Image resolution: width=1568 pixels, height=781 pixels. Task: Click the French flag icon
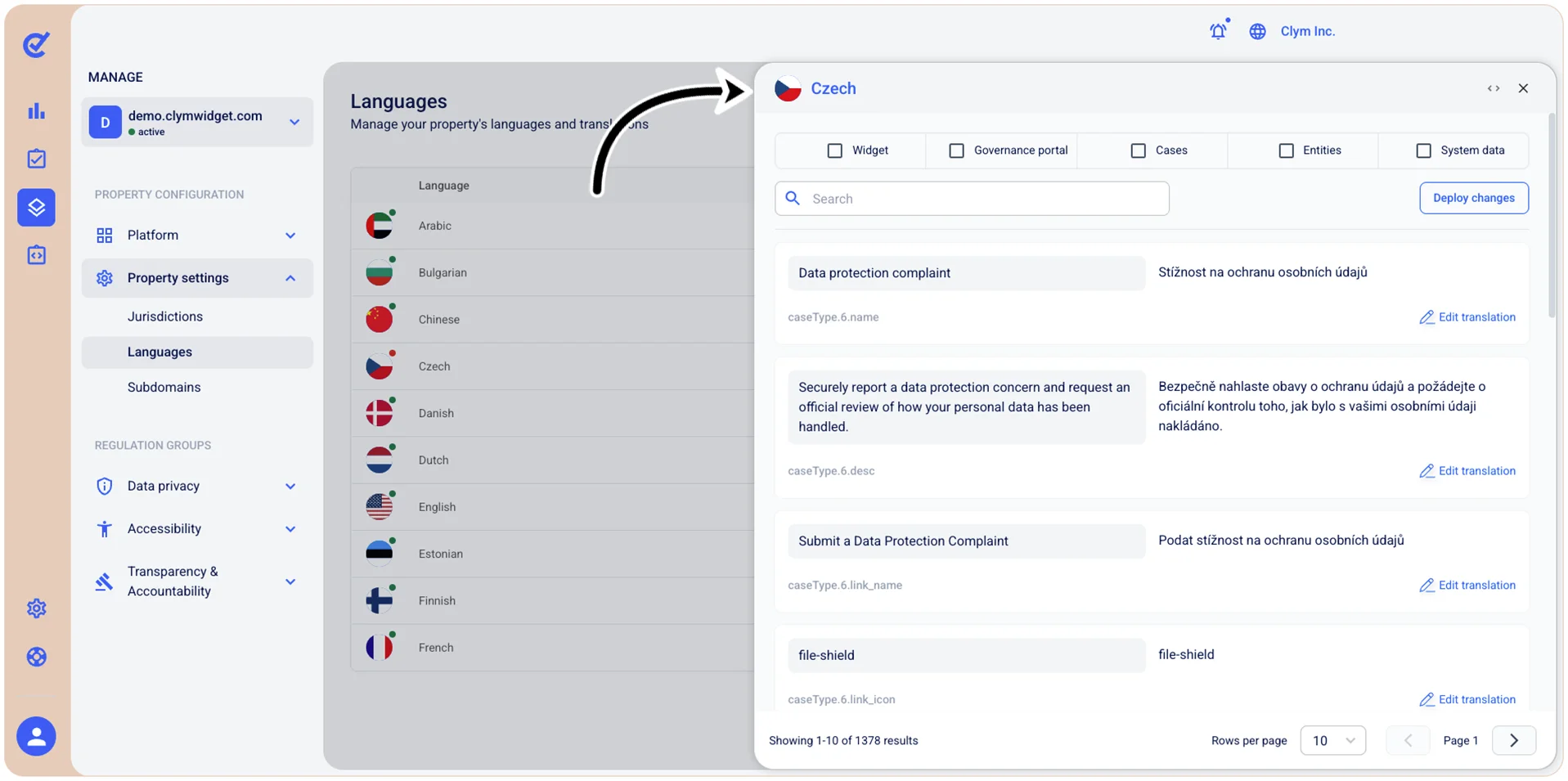point(380,647)
